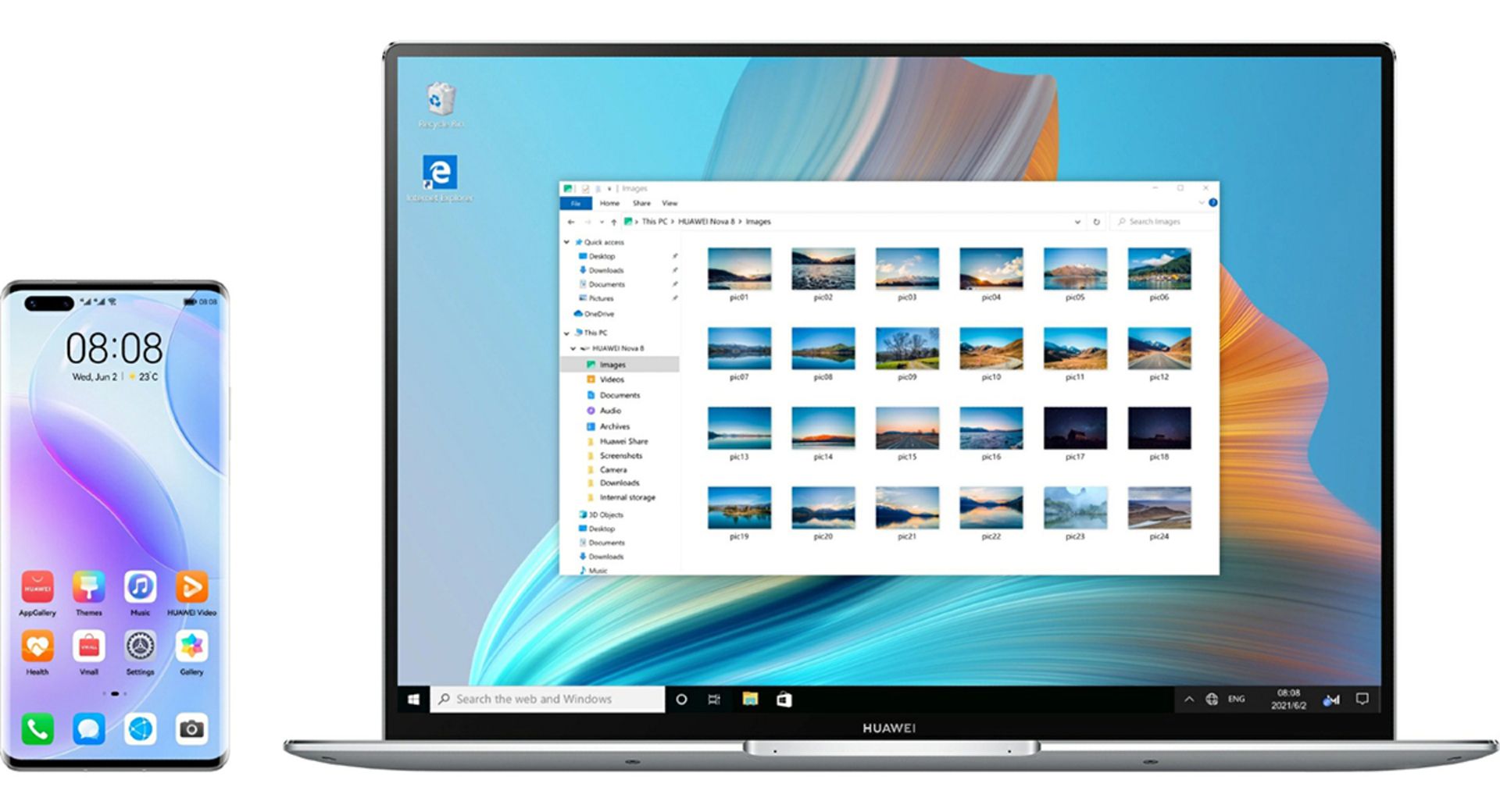Click the Refresh button in address bar
Viewport: 1500px width, 812px height.
tap(1096, 222)
